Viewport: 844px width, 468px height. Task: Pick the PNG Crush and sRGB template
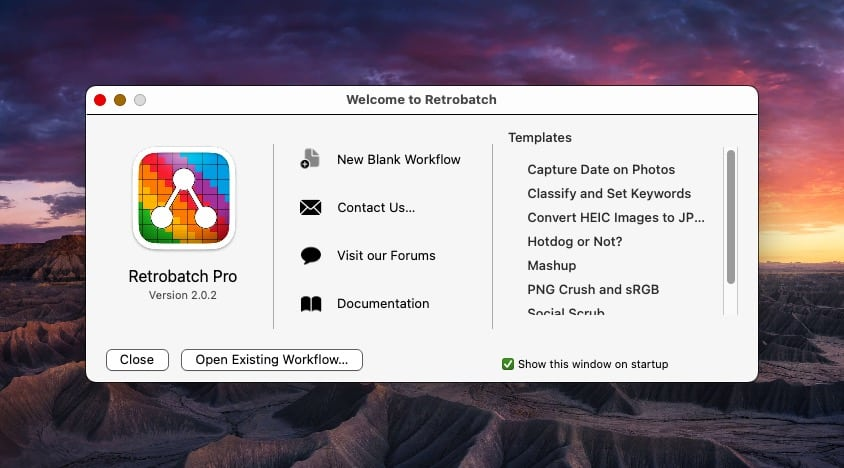(x=593, y=290)
